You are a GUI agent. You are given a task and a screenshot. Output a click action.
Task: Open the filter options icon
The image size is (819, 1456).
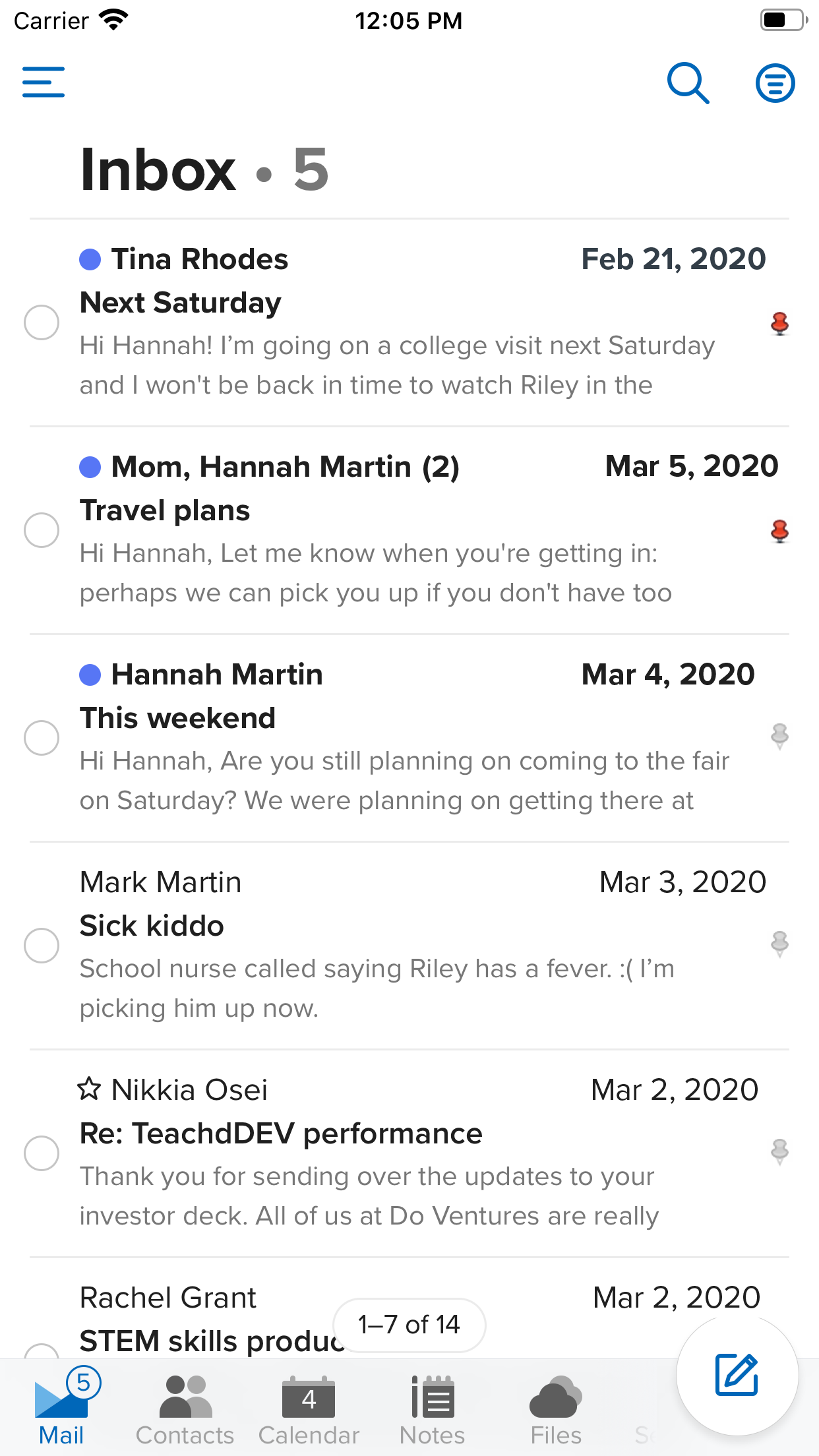point(775,83)
